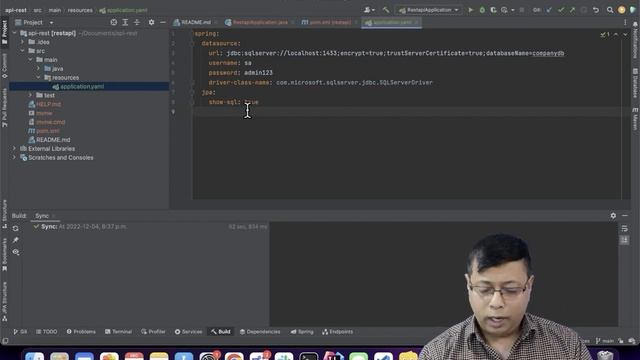Open the TODO tool window tab
640x360 pixels.
pyautogui.click(x=47, y=332)
